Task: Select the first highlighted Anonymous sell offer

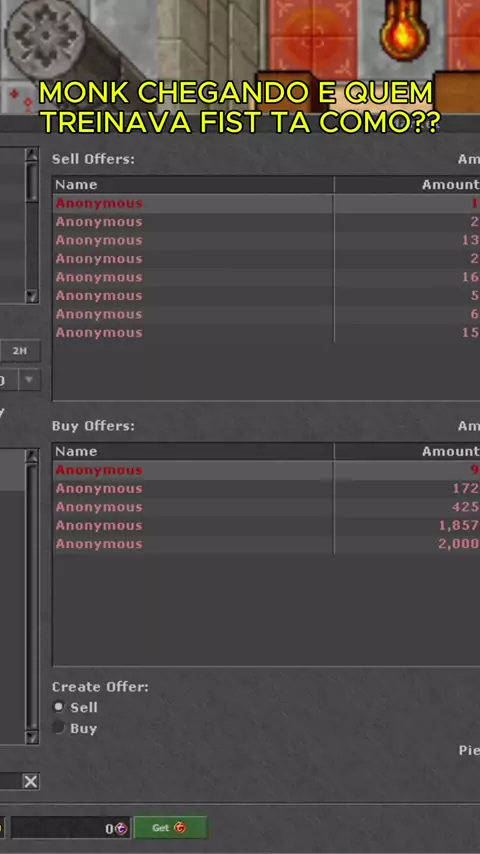Action: coord(266,203)
